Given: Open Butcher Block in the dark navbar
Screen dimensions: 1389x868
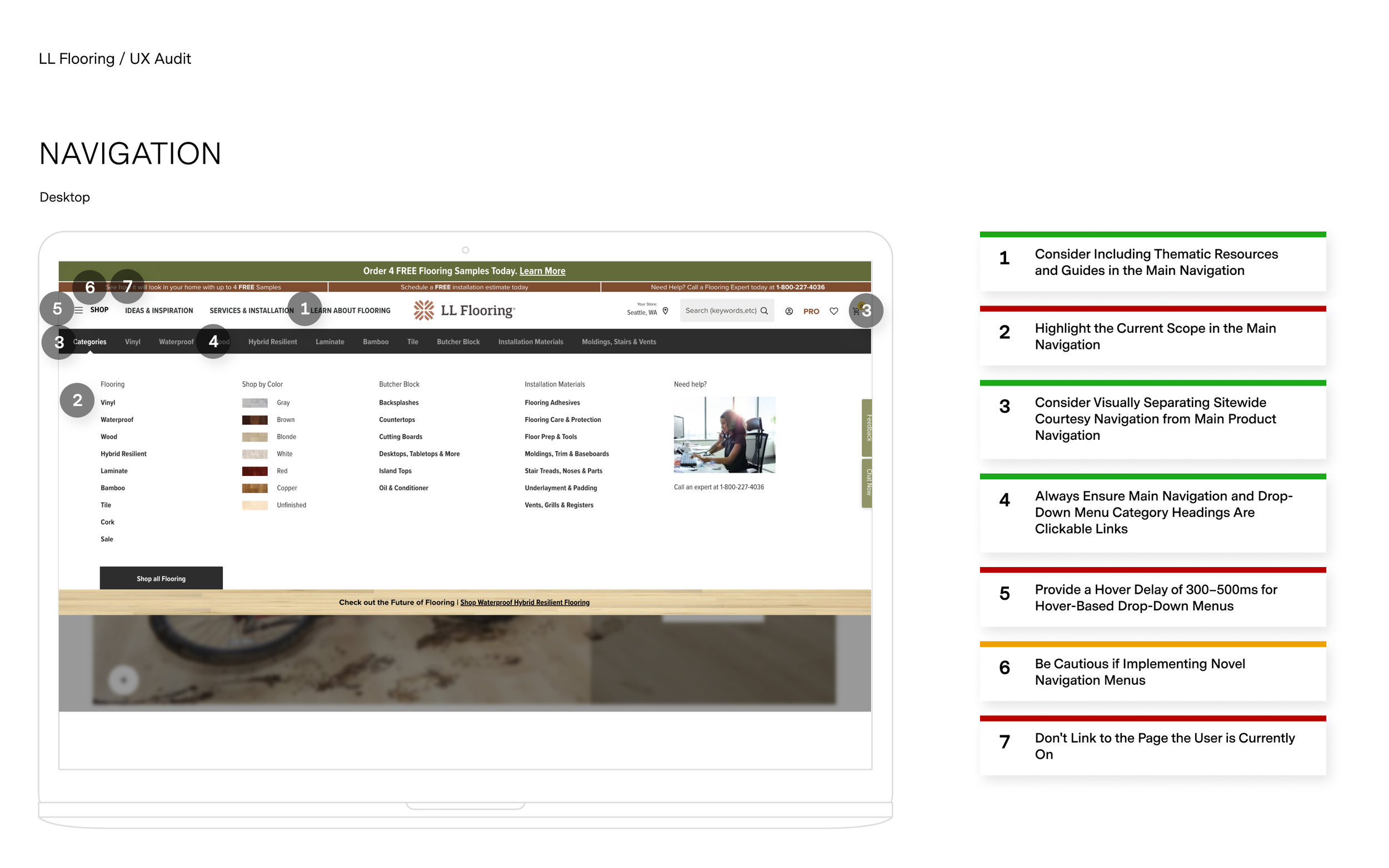Looking at the screenshot, I should coord(458,342).
